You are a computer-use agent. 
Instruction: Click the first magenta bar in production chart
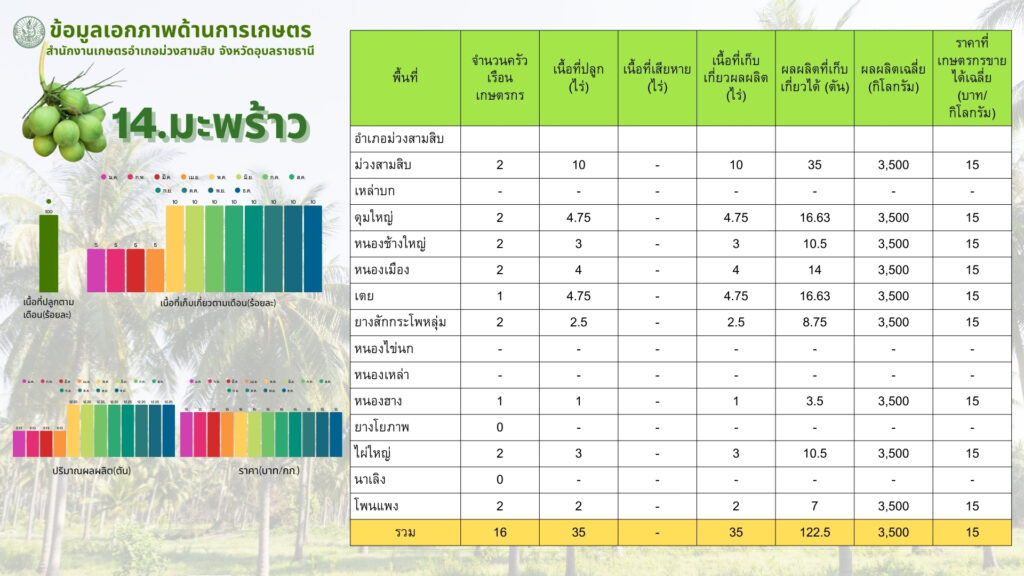[19, 442]
